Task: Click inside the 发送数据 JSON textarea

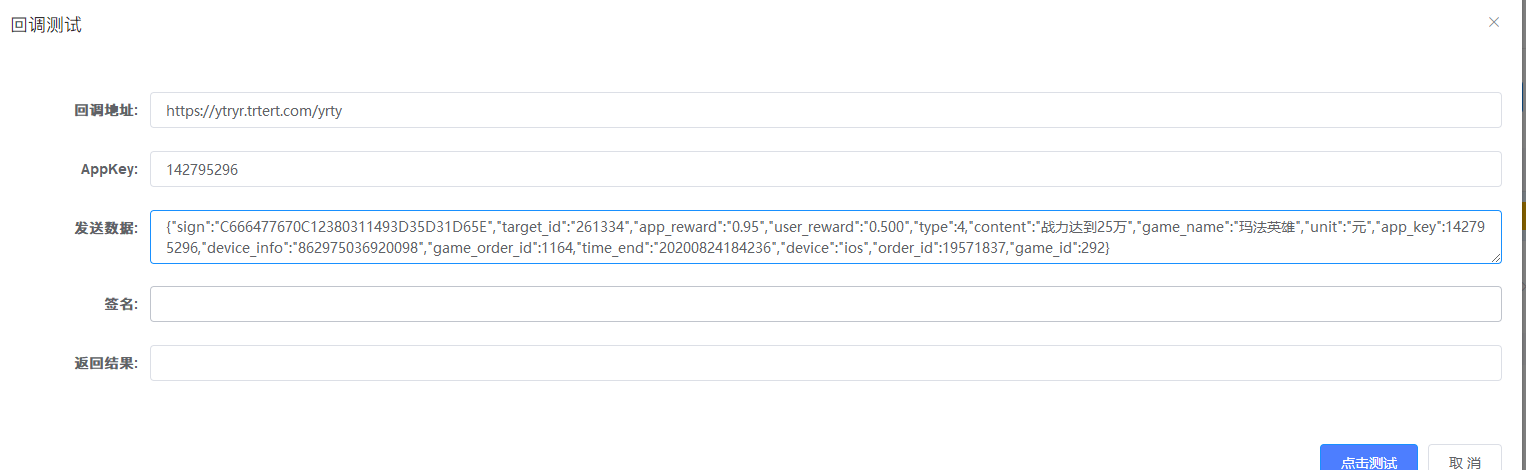Action: coord(825,237)
